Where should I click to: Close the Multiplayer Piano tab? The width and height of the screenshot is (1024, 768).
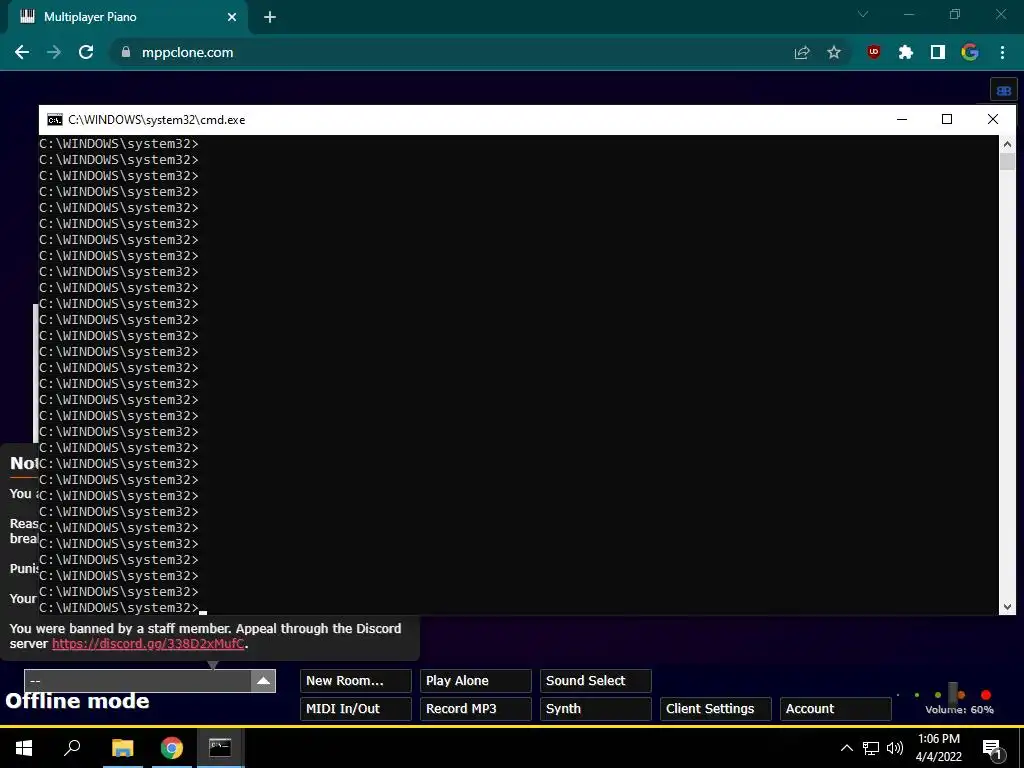coord(232,17)
